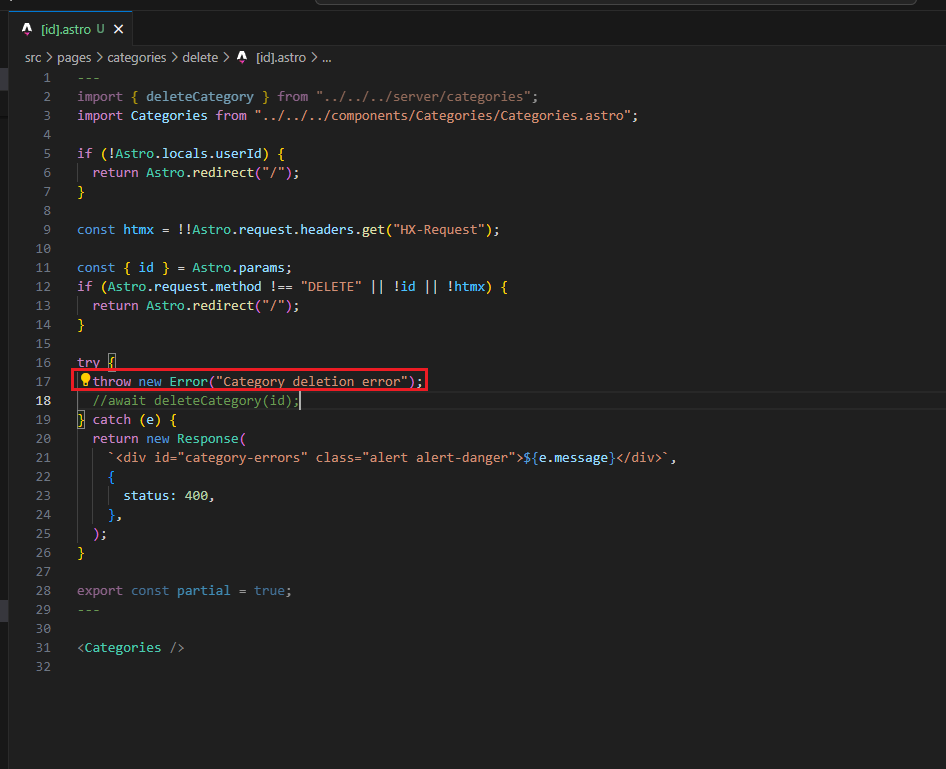Click line number 32 in the gutter
Viewport: 946px width, 769px height.
click(x=43, y=666)
